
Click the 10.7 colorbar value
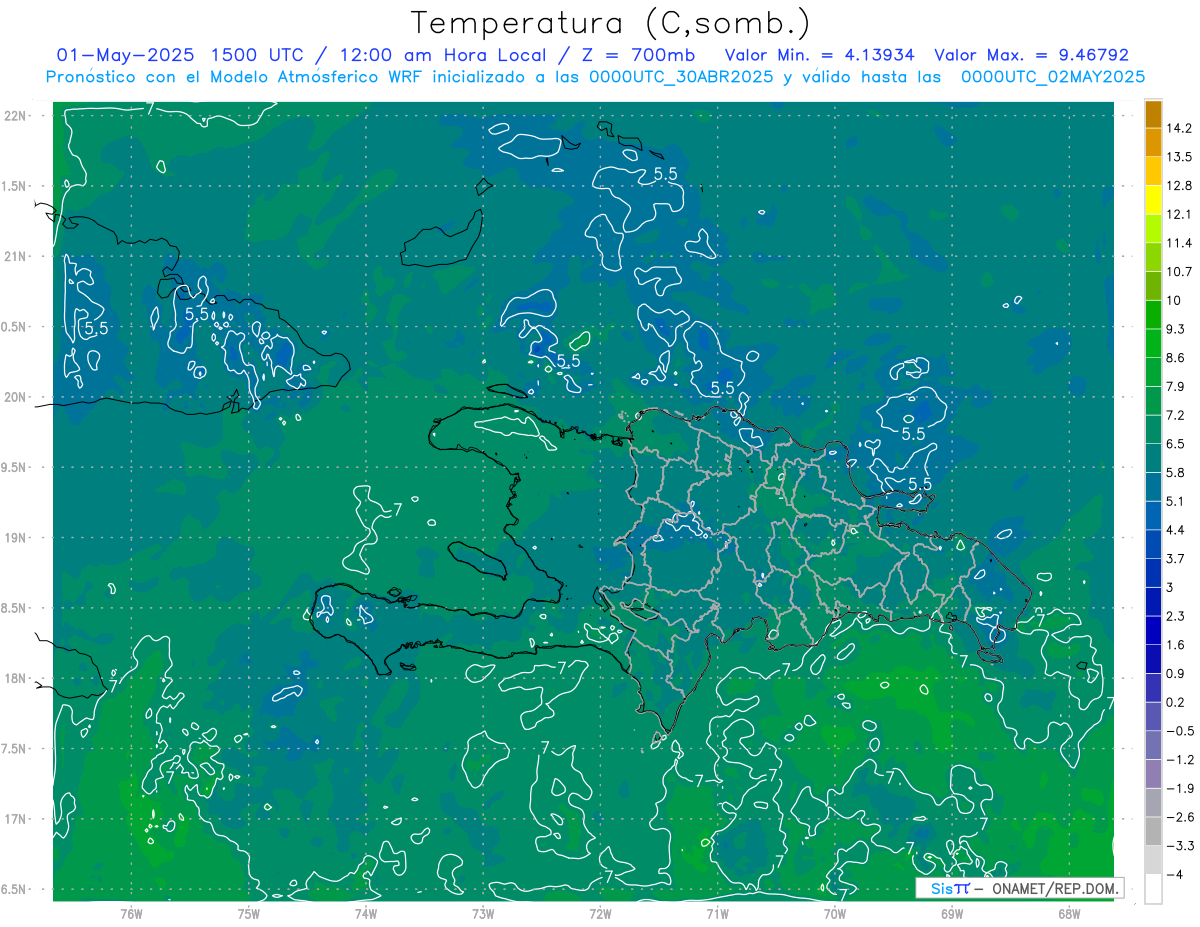[x=1179, y=272]
